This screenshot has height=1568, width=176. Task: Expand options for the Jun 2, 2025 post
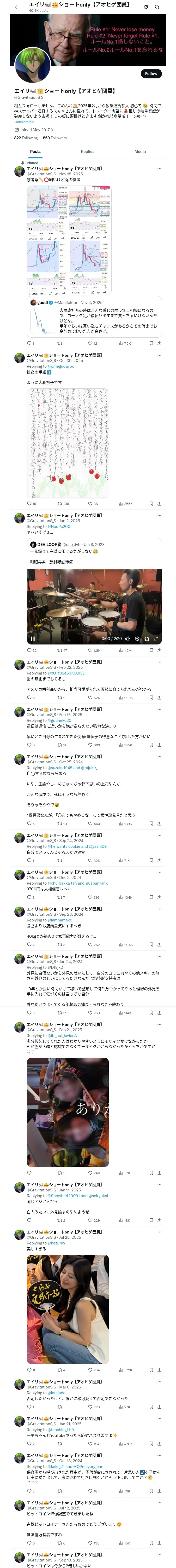coord(159,516)
